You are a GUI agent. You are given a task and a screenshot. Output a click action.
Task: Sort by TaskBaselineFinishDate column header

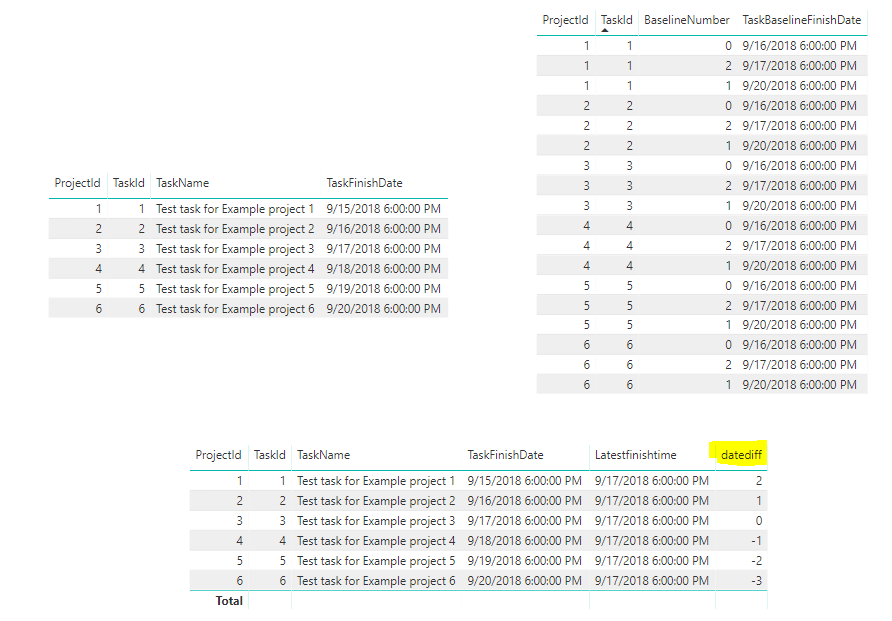click(x=802, y=20)
